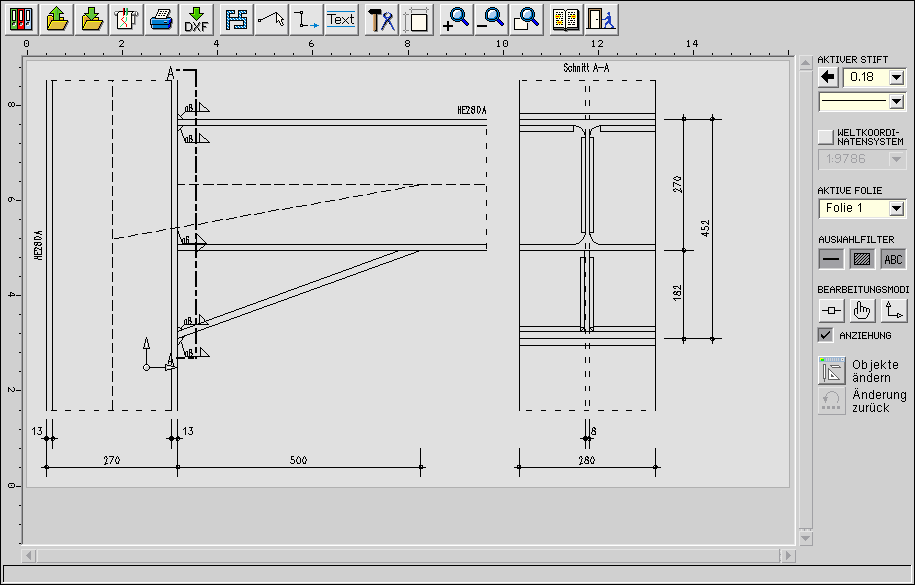Toggle the ABC text selection filter

(x=892, y=259)
